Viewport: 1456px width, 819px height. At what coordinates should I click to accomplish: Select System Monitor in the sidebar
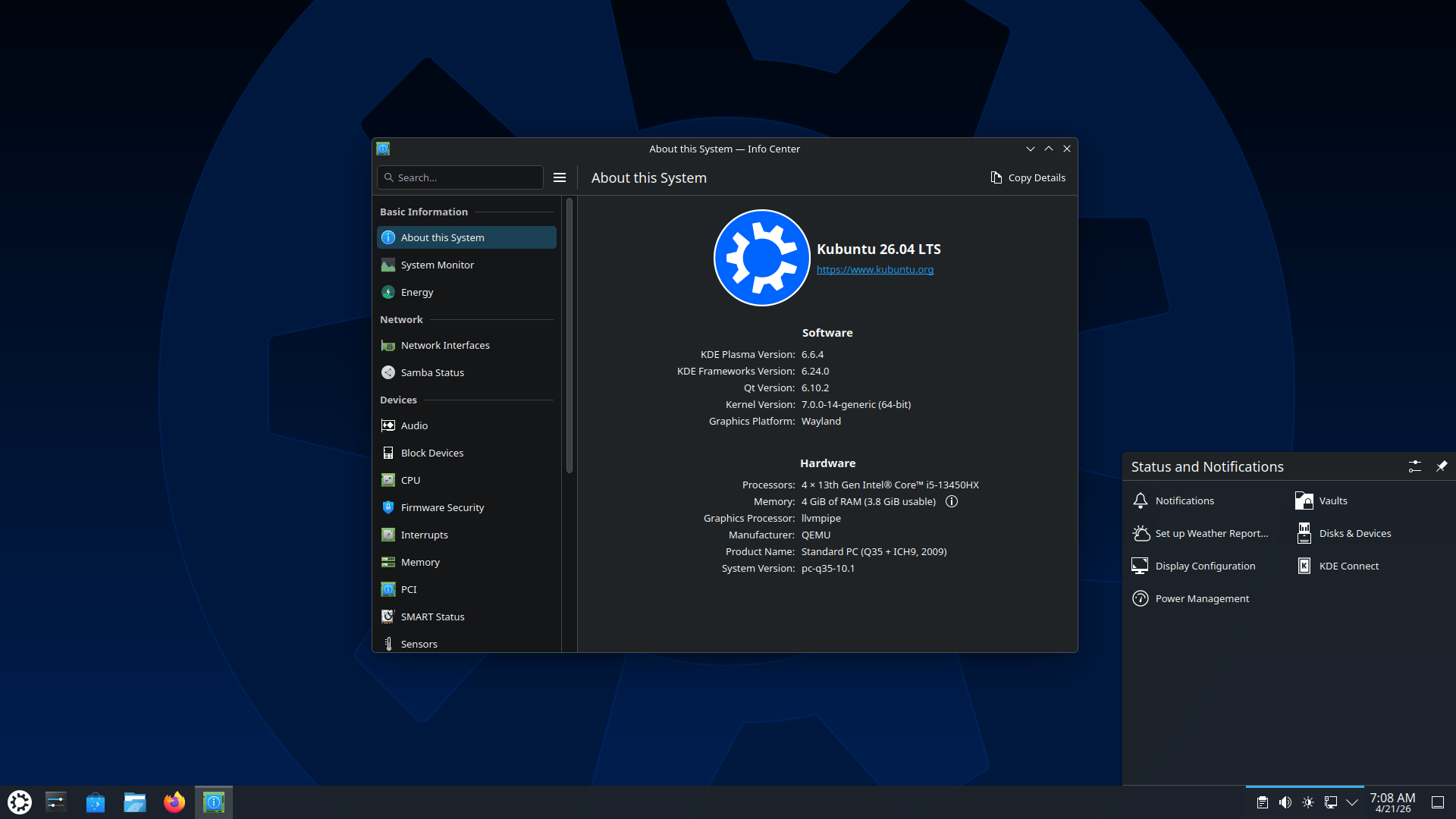tap(438, 265)
